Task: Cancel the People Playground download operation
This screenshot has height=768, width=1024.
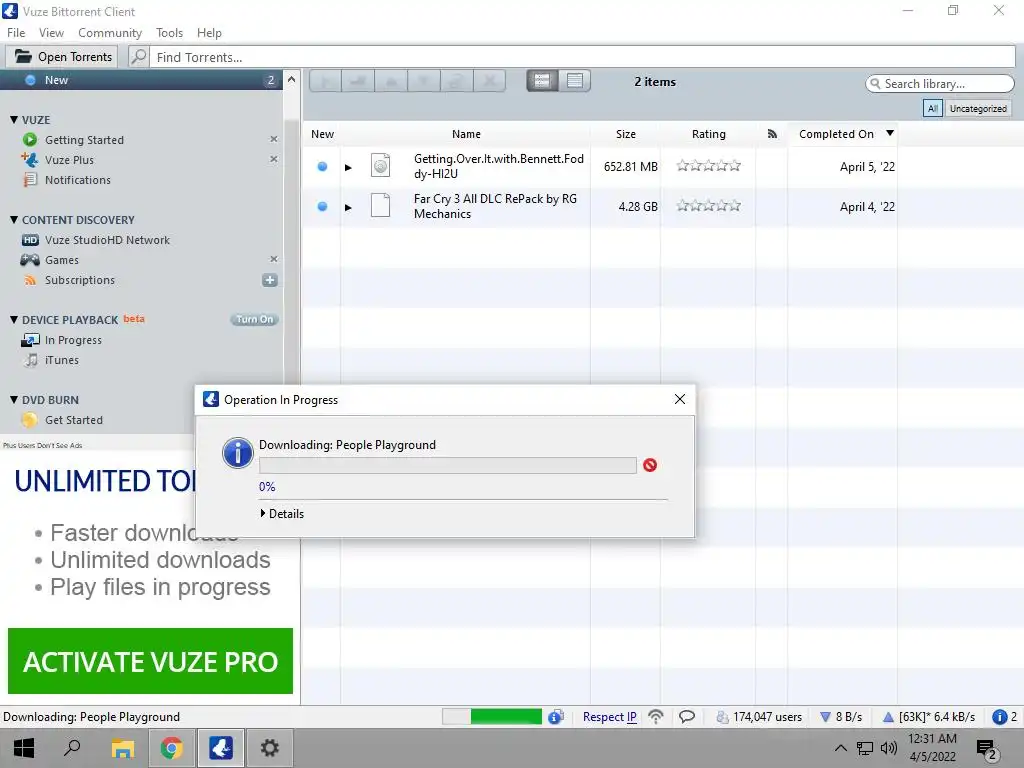Action: [x=650, y=465]
